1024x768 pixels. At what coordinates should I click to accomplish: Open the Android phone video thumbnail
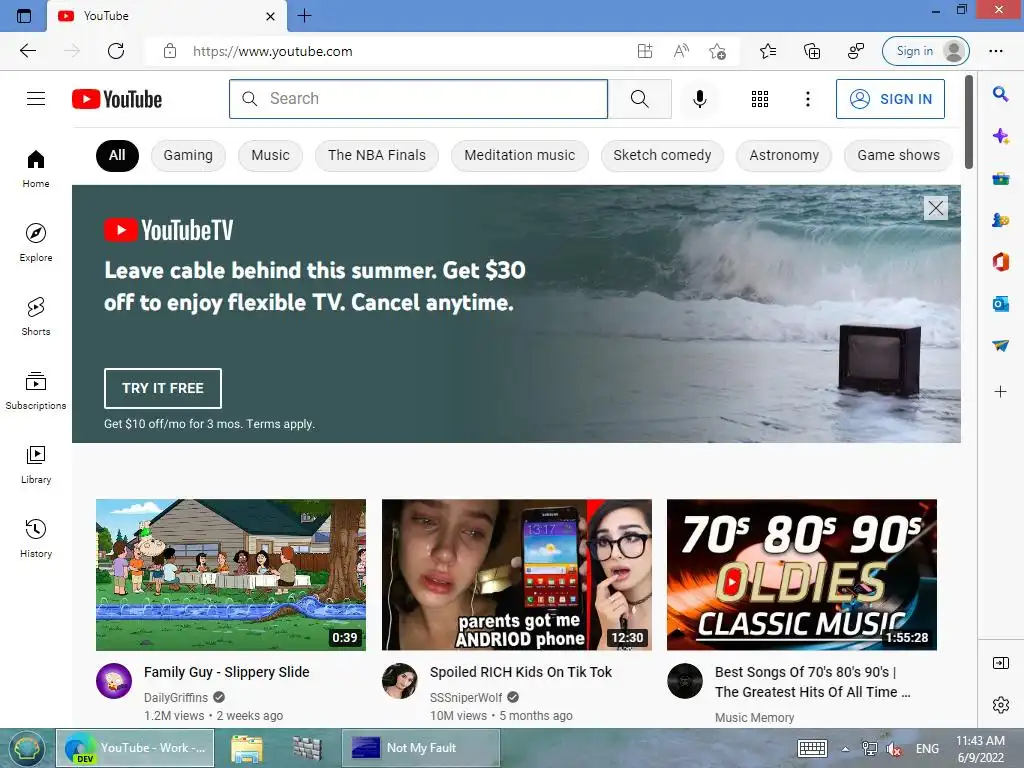tap(517, 575)
